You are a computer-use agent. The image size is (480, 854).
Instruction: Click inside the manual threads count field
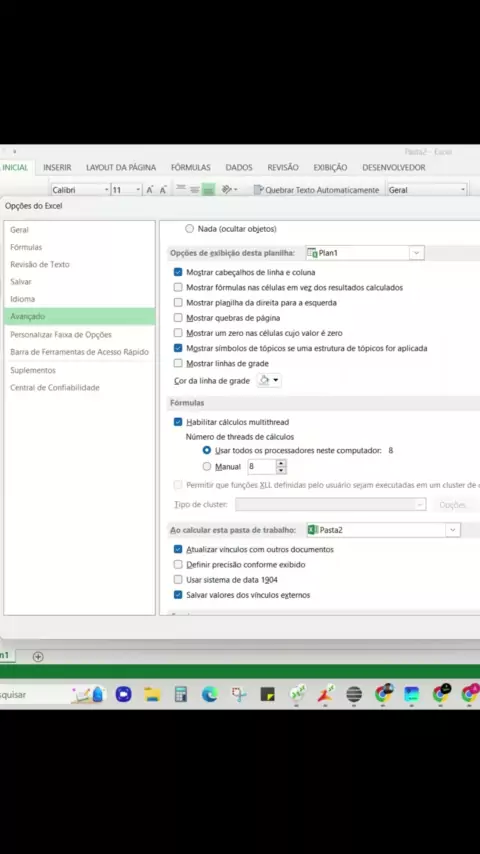(262, 467)
